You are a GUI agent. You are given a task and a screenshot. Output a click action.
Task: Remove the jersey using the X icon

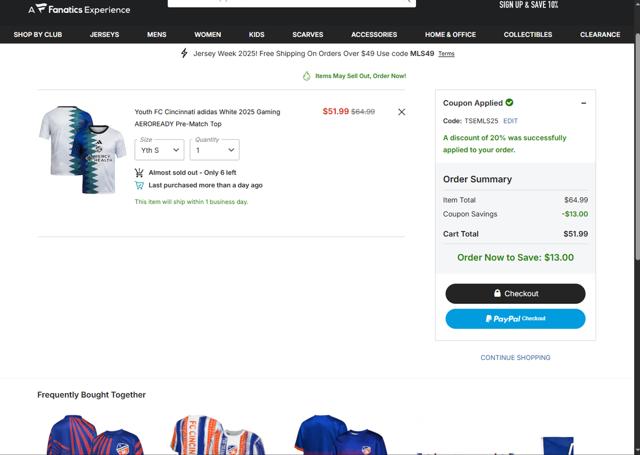(x=402, y=112)
